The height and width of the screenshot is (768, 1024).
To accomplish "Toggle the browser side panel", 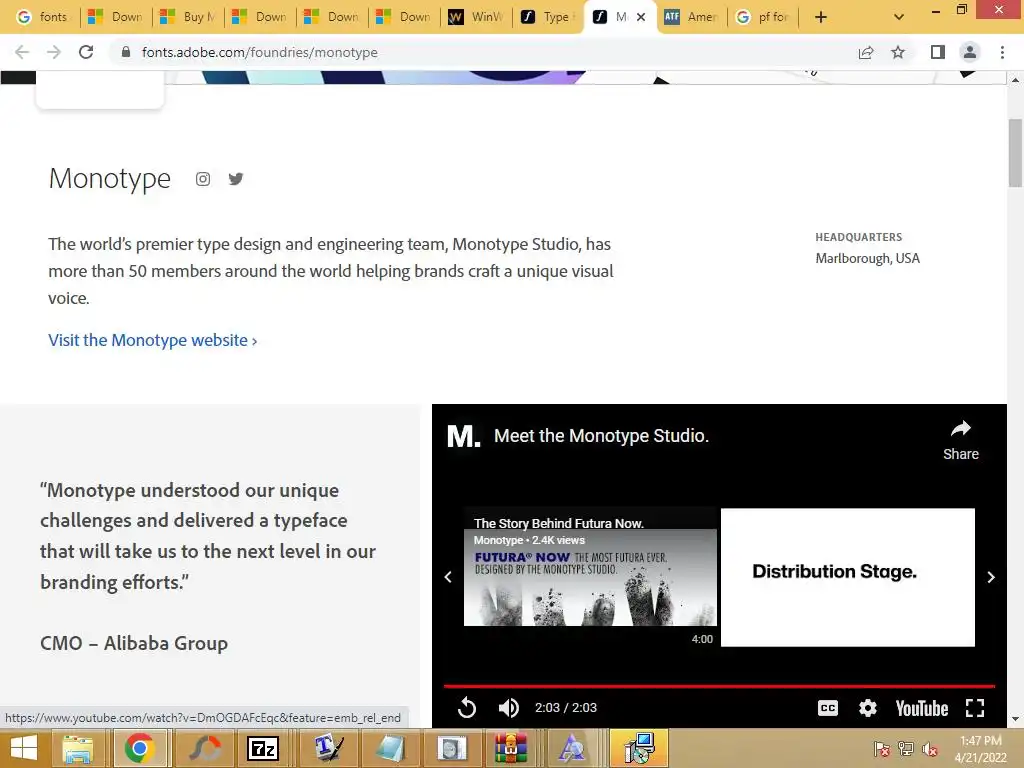I will (x=938, y=52).
